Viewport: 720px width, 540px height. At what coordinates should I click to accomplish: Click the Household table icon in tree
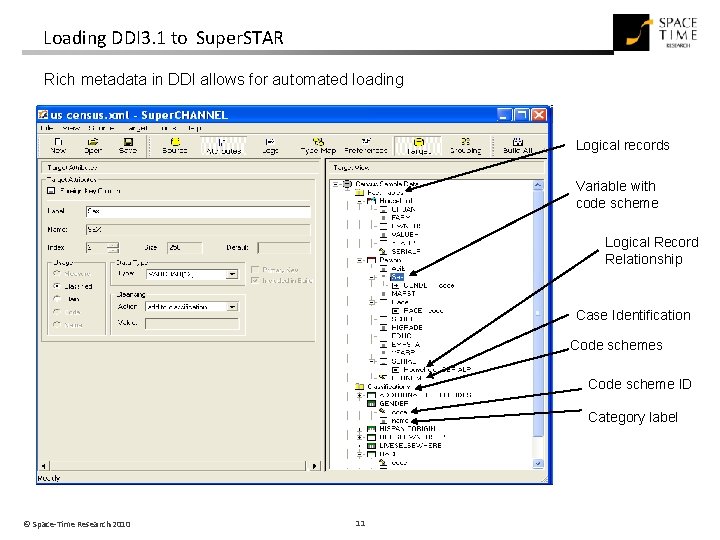click(x=371, y=201)
